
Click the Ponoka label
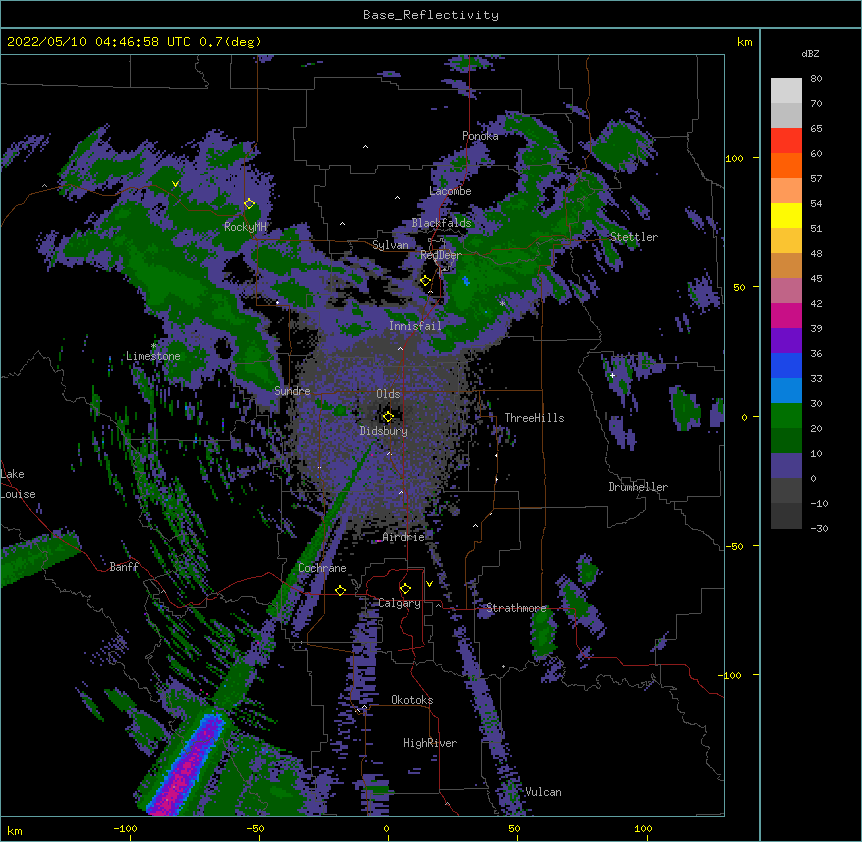[x=480, y=136]
